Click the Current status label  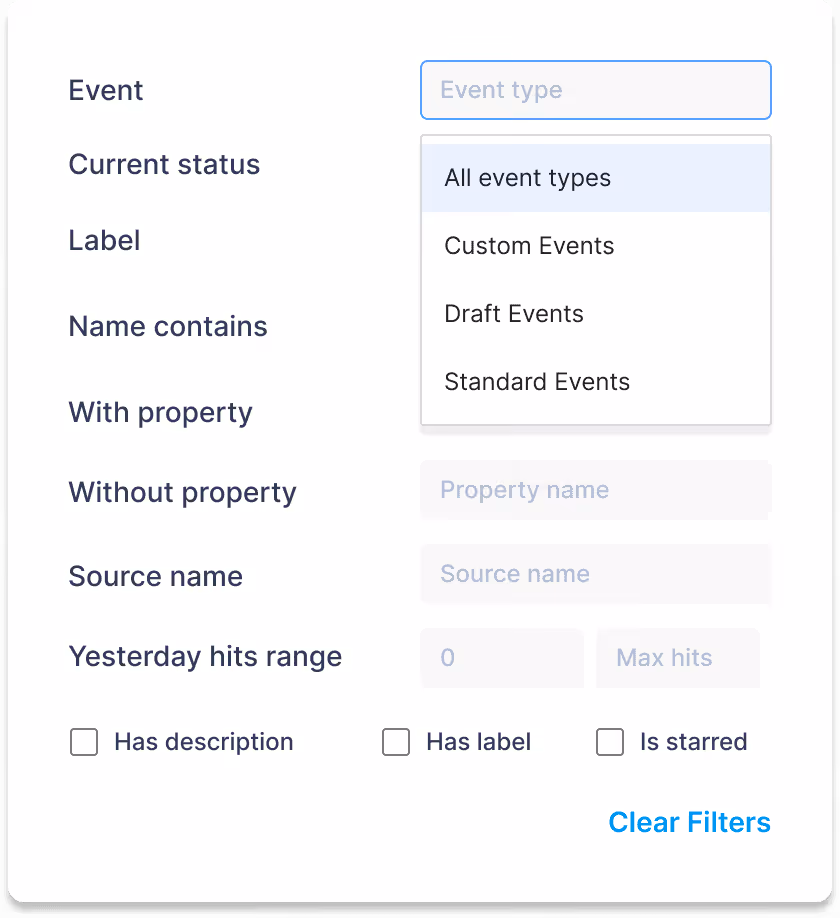point(163,164)
